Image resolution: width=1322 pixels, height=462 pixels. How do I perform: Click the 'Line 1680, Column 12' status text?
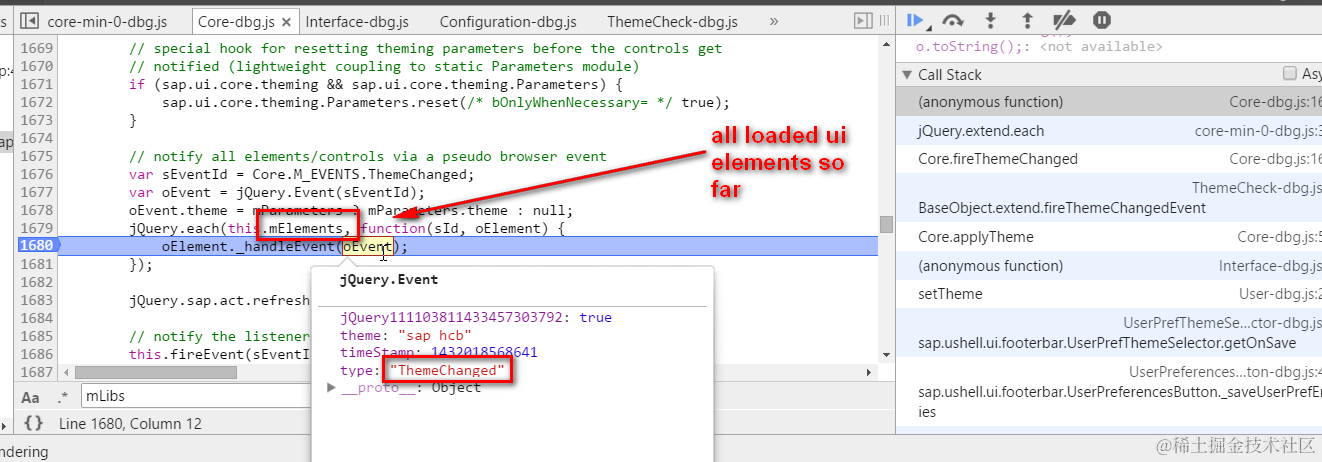(x=130, y=424)
